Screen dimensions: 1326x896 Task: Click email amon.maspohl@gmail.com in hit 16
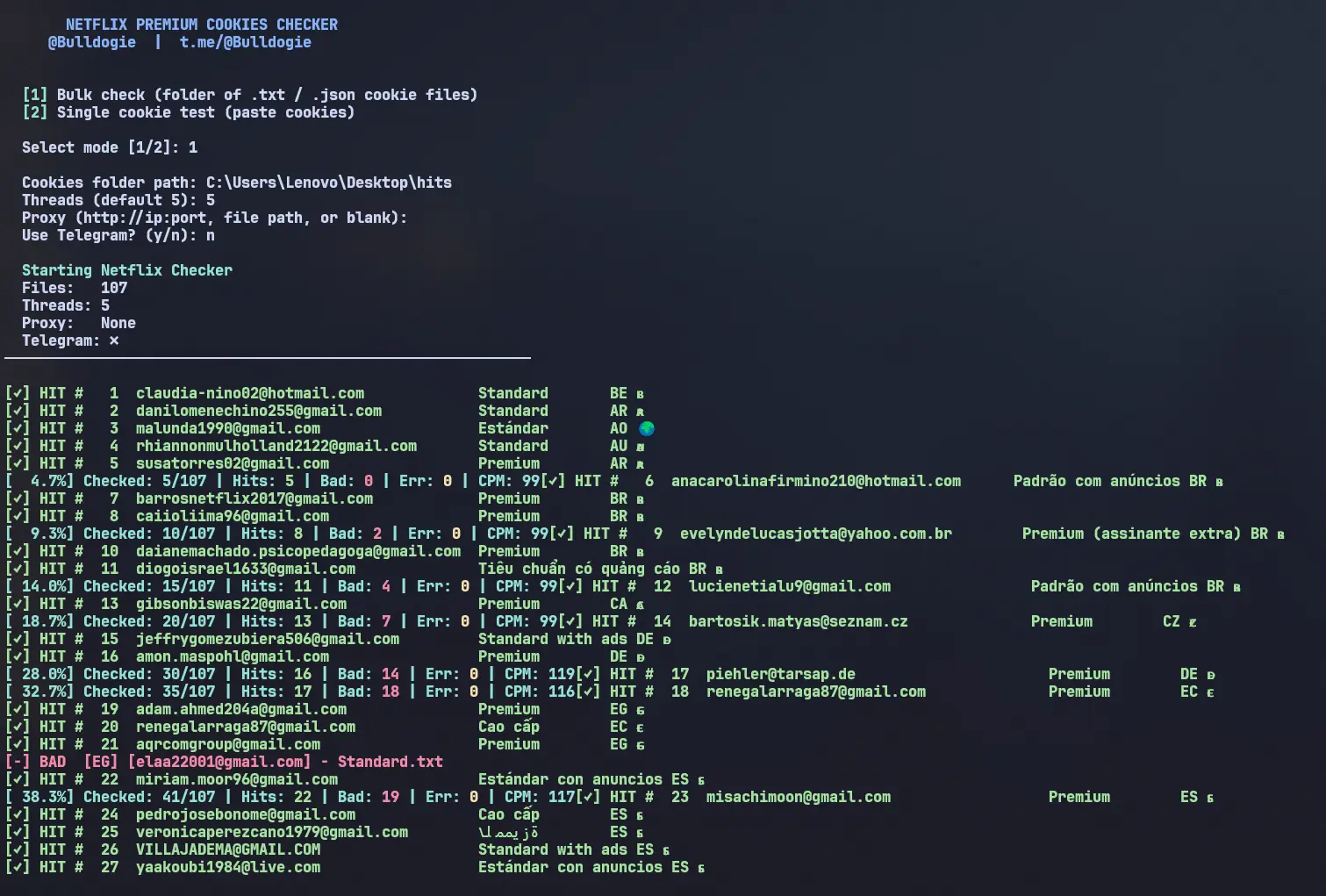pos(233,656)
